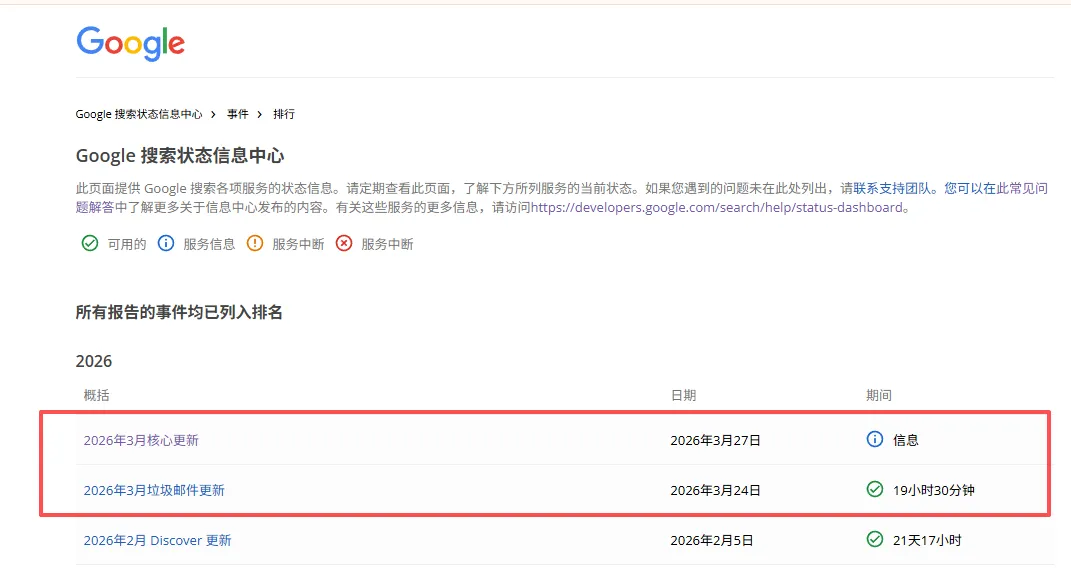This screenshot has height=573, width=1071.
Task: Click the red X legend icon
Action: coord(344,243)
